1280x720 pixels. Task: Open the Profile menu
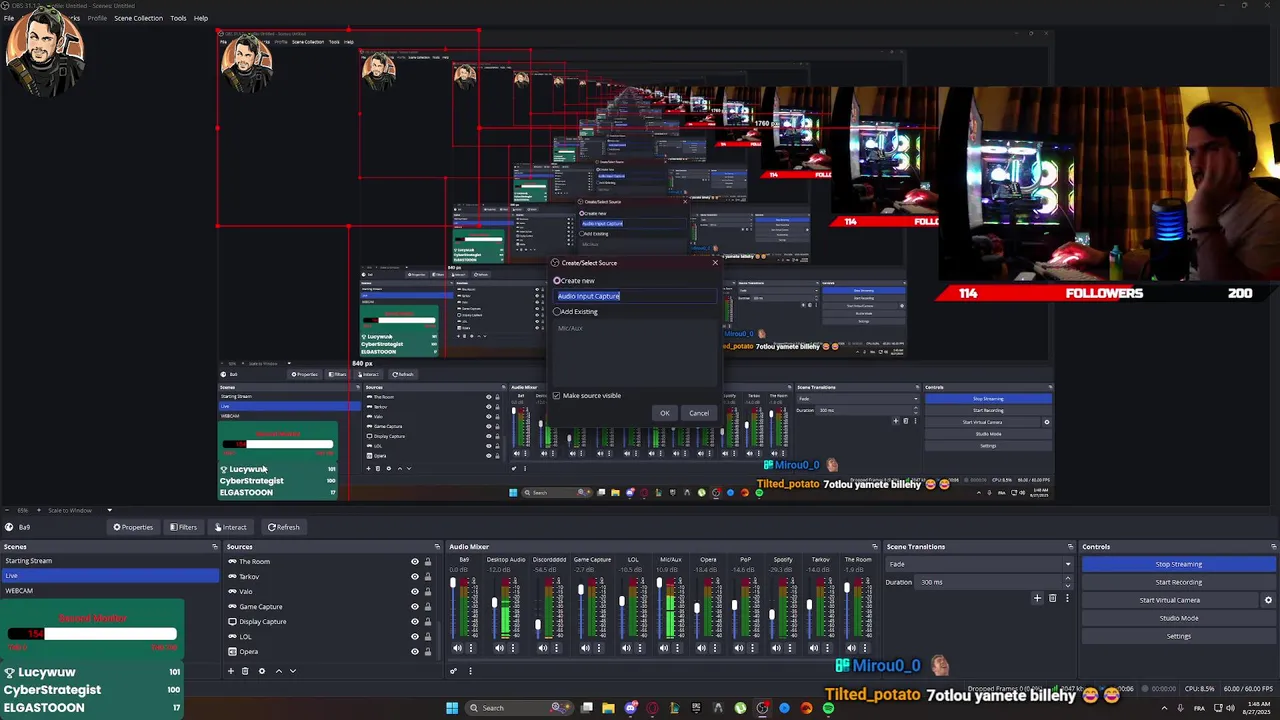coord(97,18)
